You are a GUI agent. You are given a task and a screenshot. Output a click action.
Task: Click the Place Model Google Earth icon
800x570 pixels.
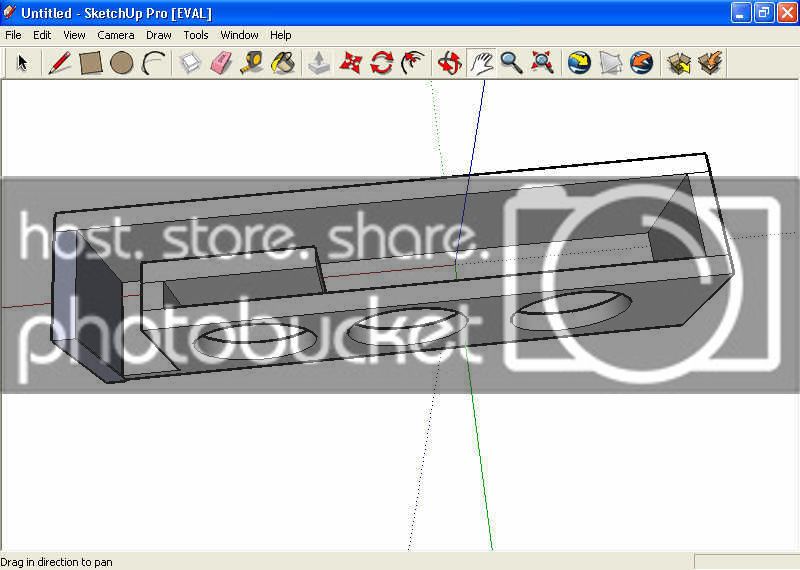641,63
